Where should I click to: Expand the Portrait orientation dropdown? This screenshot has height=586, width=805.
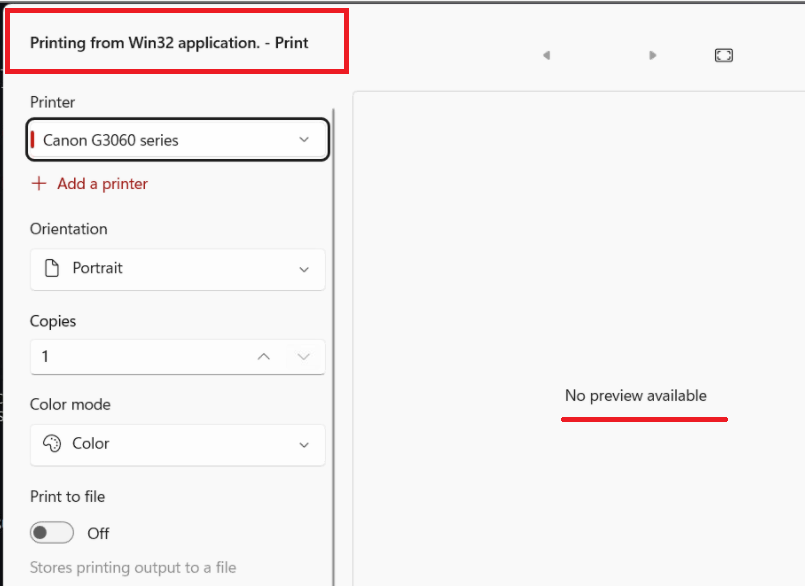click(178, 269)
